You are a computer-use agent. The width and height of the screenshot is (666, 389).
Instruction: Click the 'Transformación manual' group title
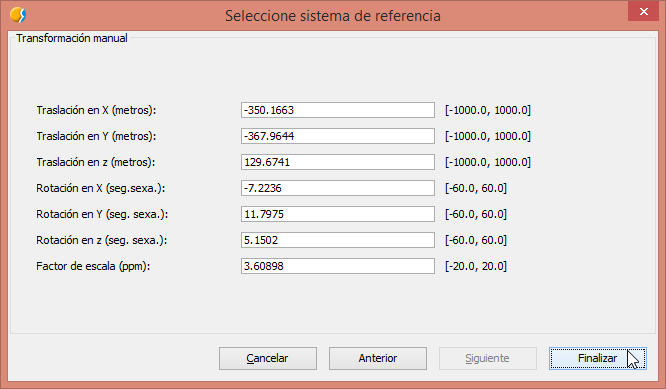pyautogui.click(x=72, y=38)
